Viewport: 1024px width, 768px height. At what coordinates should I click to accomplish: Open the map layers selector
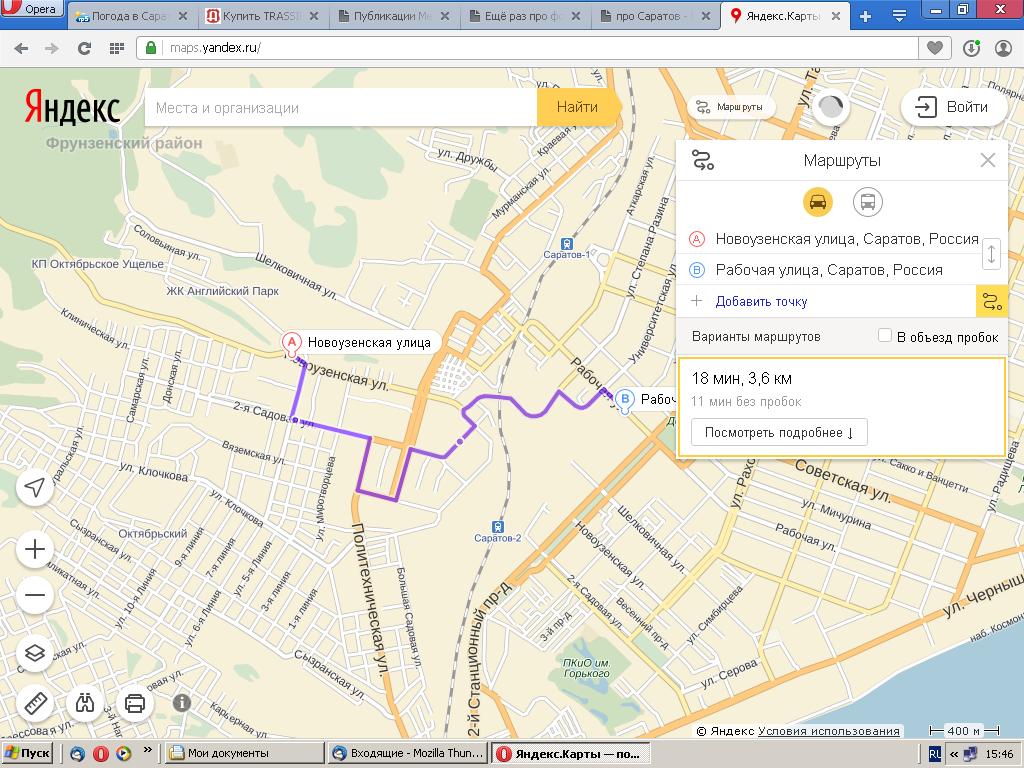tap(35, 653)
